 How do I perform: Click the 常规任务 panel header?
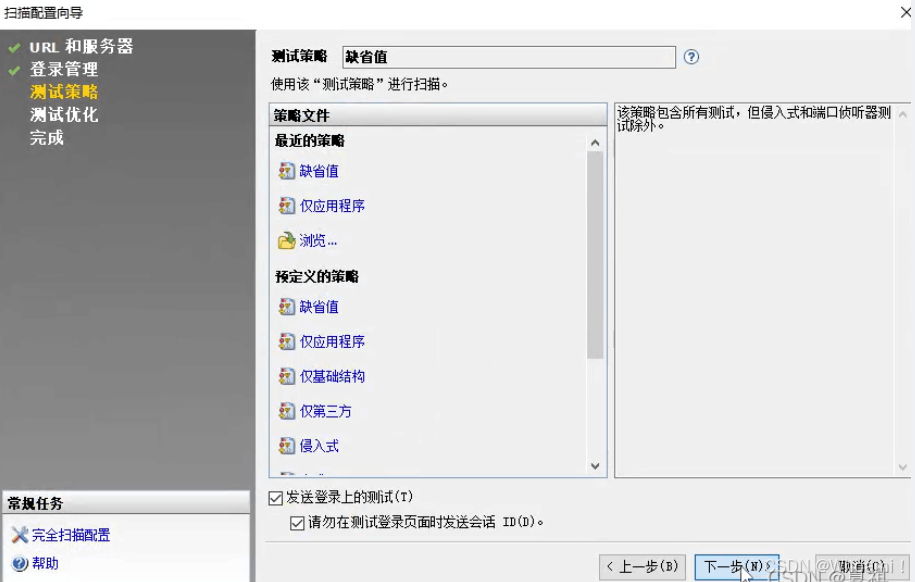126,503
